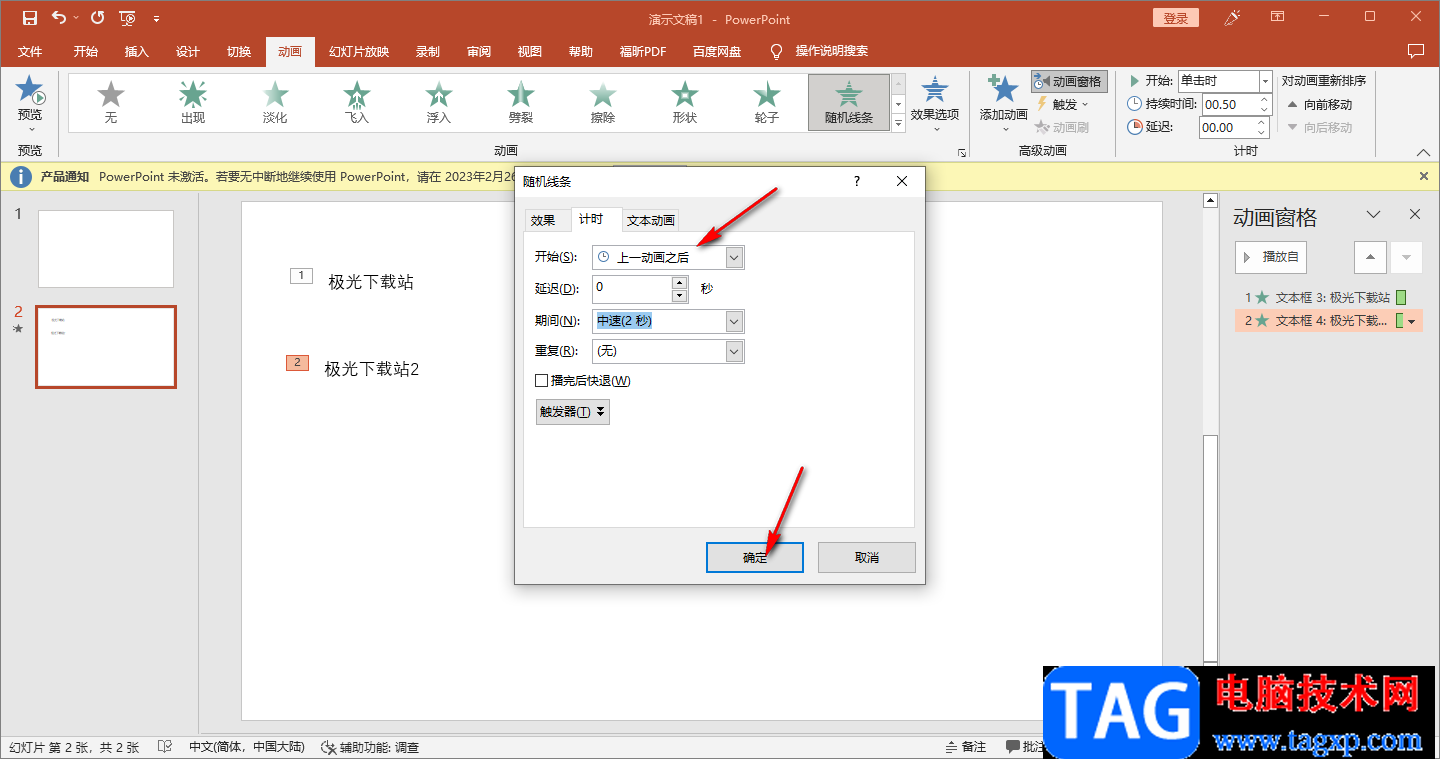Open the 文件 file menu

click(x=30, y=52)
